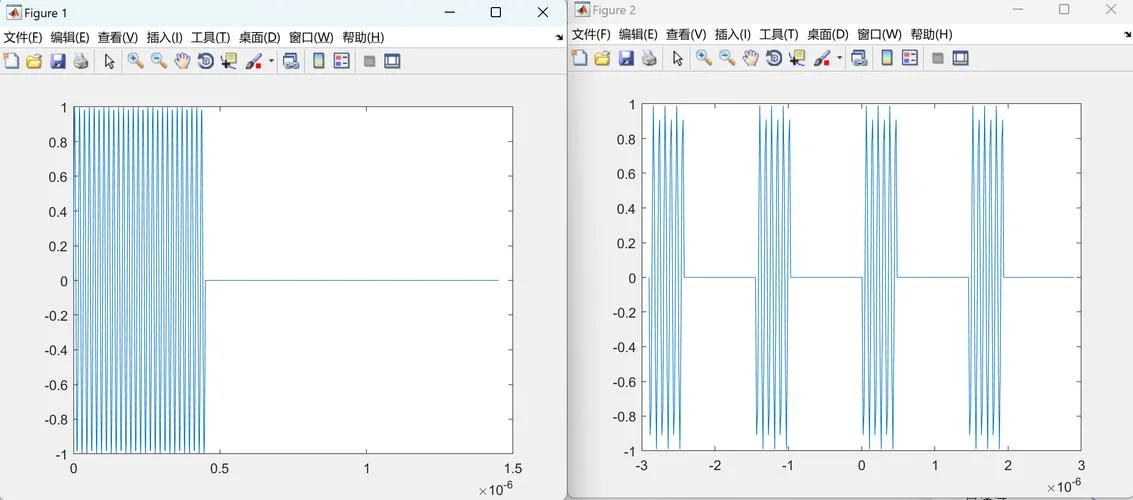Screen dimensions: 1133x500
Task: Enable Pan hand tool in Figure 2
Action: (750, 59)
